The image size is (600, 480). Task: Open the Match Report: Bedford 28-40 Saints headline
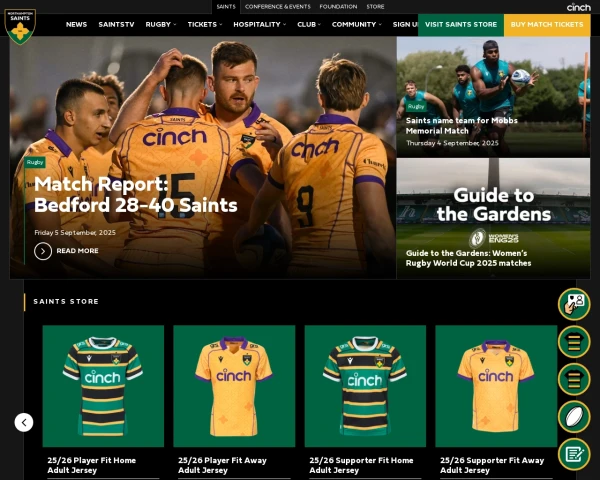coord(136,194)
